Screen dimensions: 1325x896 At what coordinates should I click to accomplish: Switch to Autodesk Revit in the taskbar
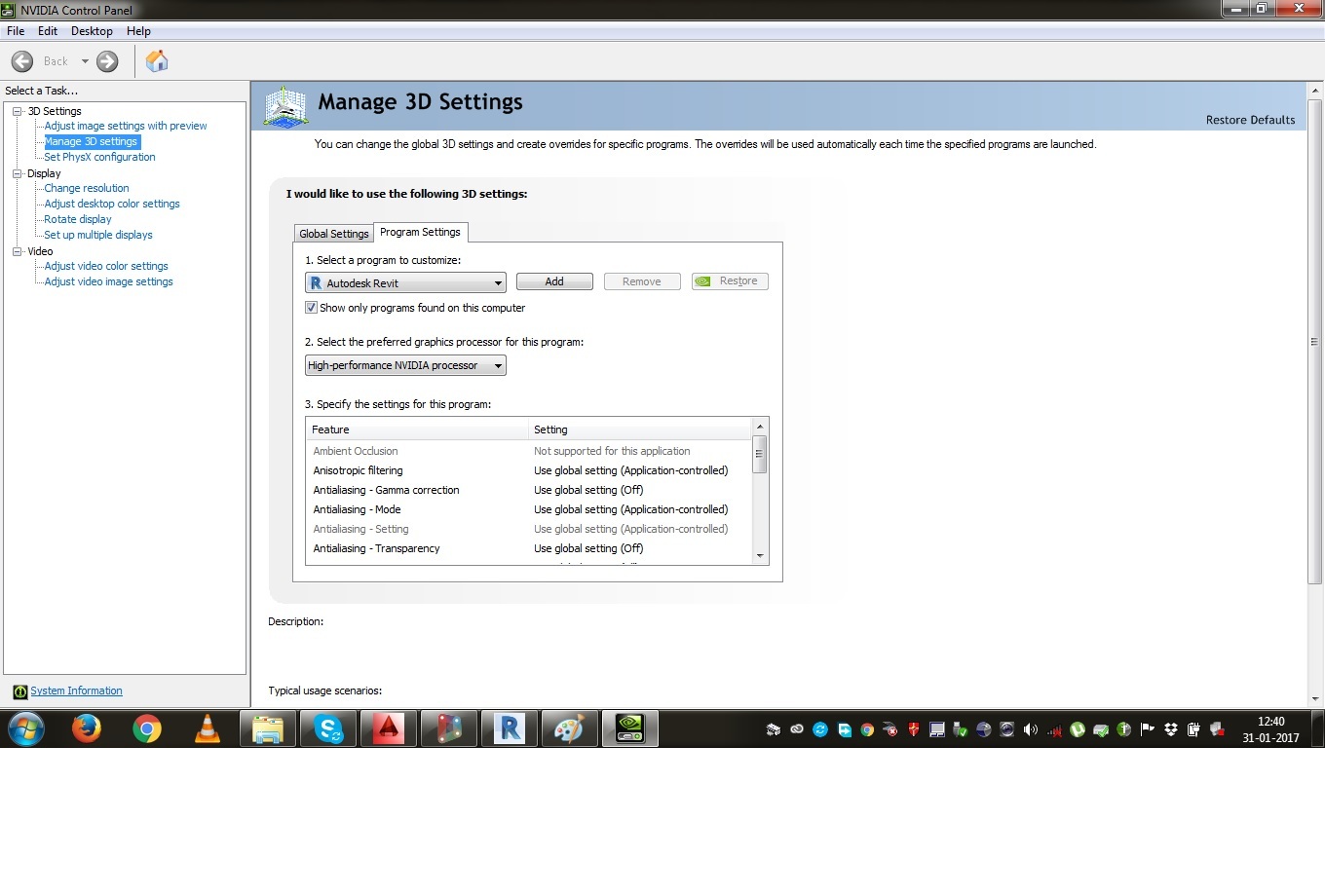coord(510,728)
